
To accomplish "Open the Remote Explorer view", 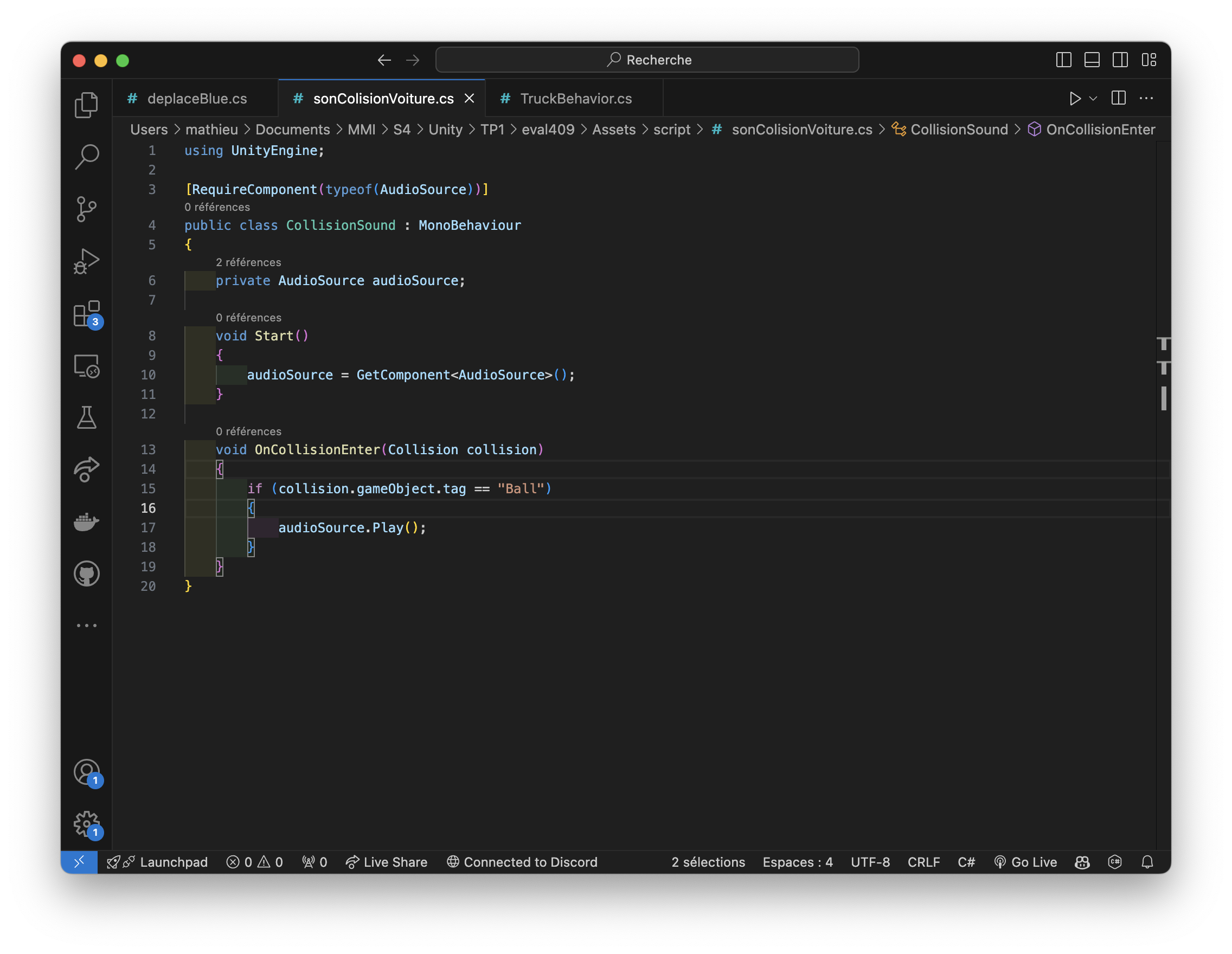I will click(86, 366).
